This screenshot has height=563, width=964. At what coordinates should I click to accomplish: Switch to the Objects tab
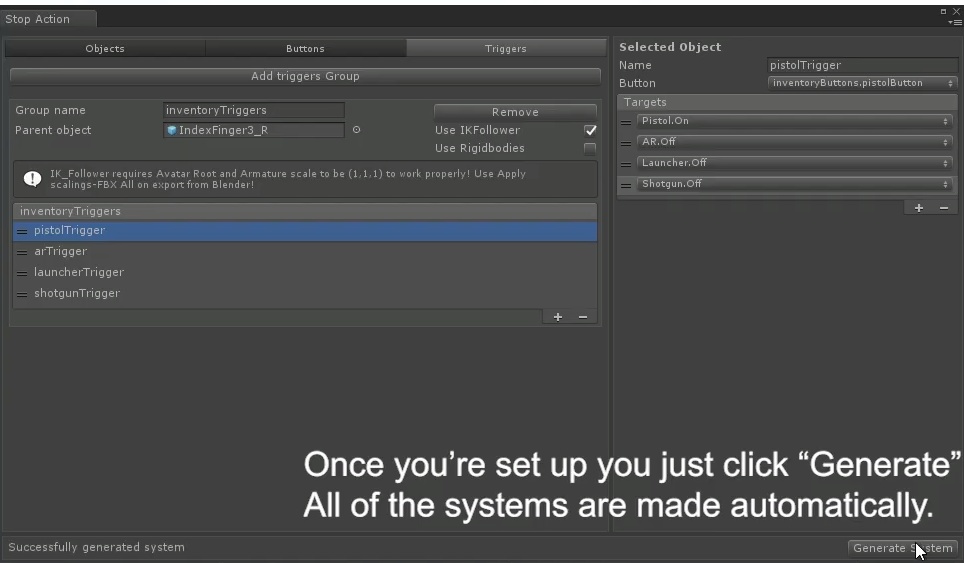(x=105, y=49)
